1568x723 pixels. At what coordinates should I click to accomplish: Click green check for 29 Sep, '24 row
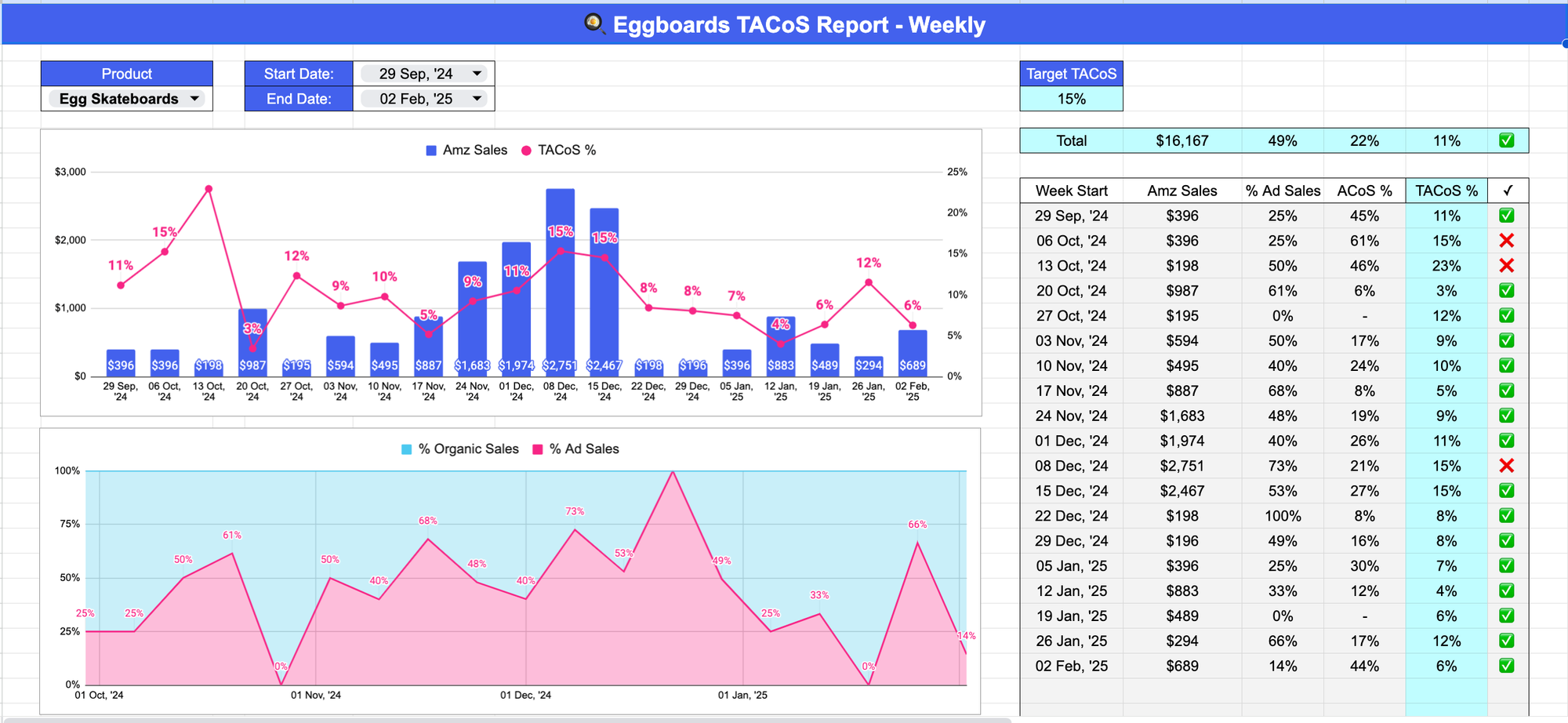click(1506, 216)
